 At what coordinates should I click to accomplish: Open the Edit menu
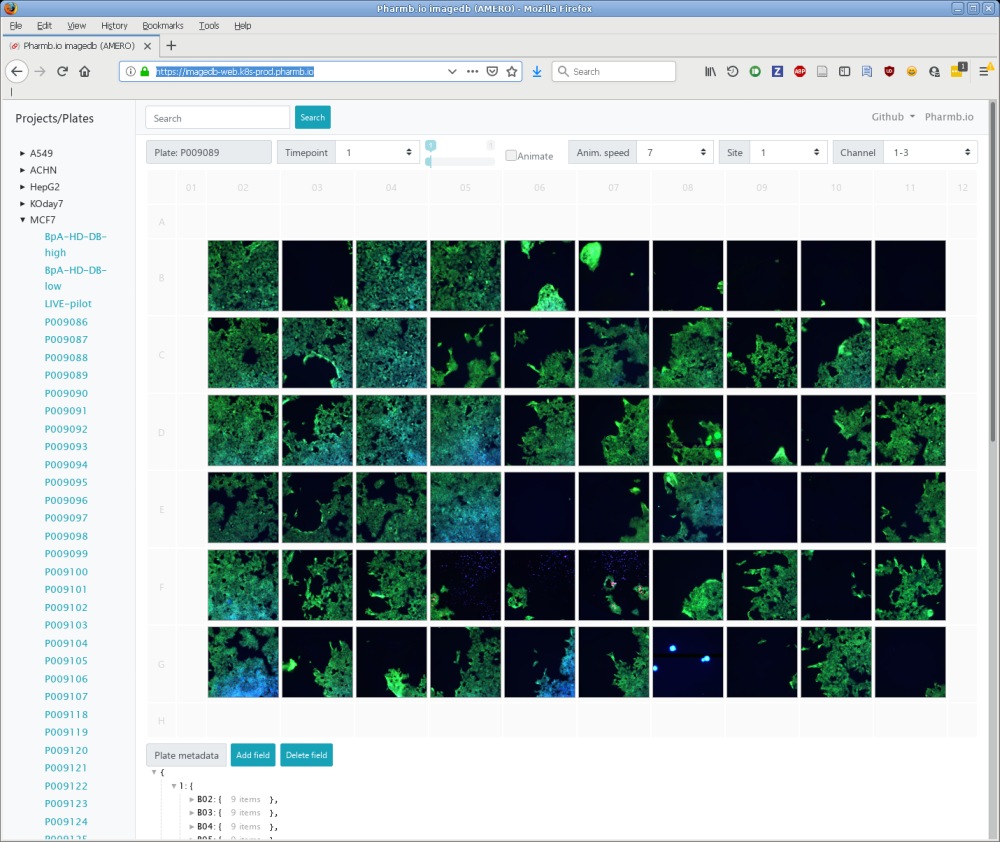44,26
